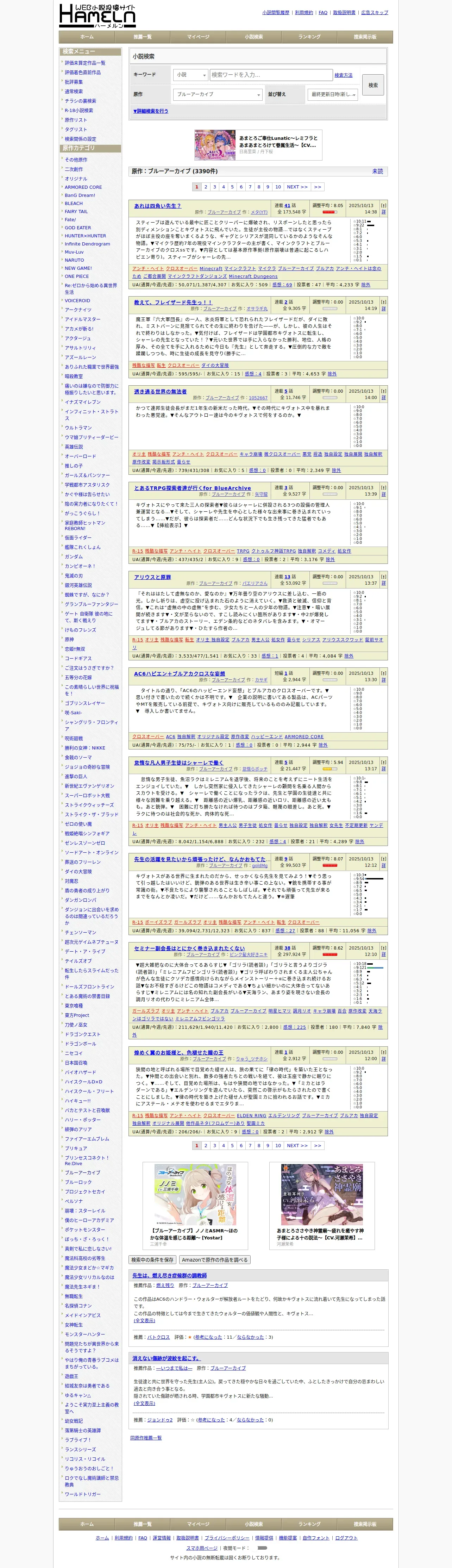Open novel とあるTRPG探索者が行くfor BlueArchive
Viewport: 452px width, 1568px height.
tap(192, 488)
